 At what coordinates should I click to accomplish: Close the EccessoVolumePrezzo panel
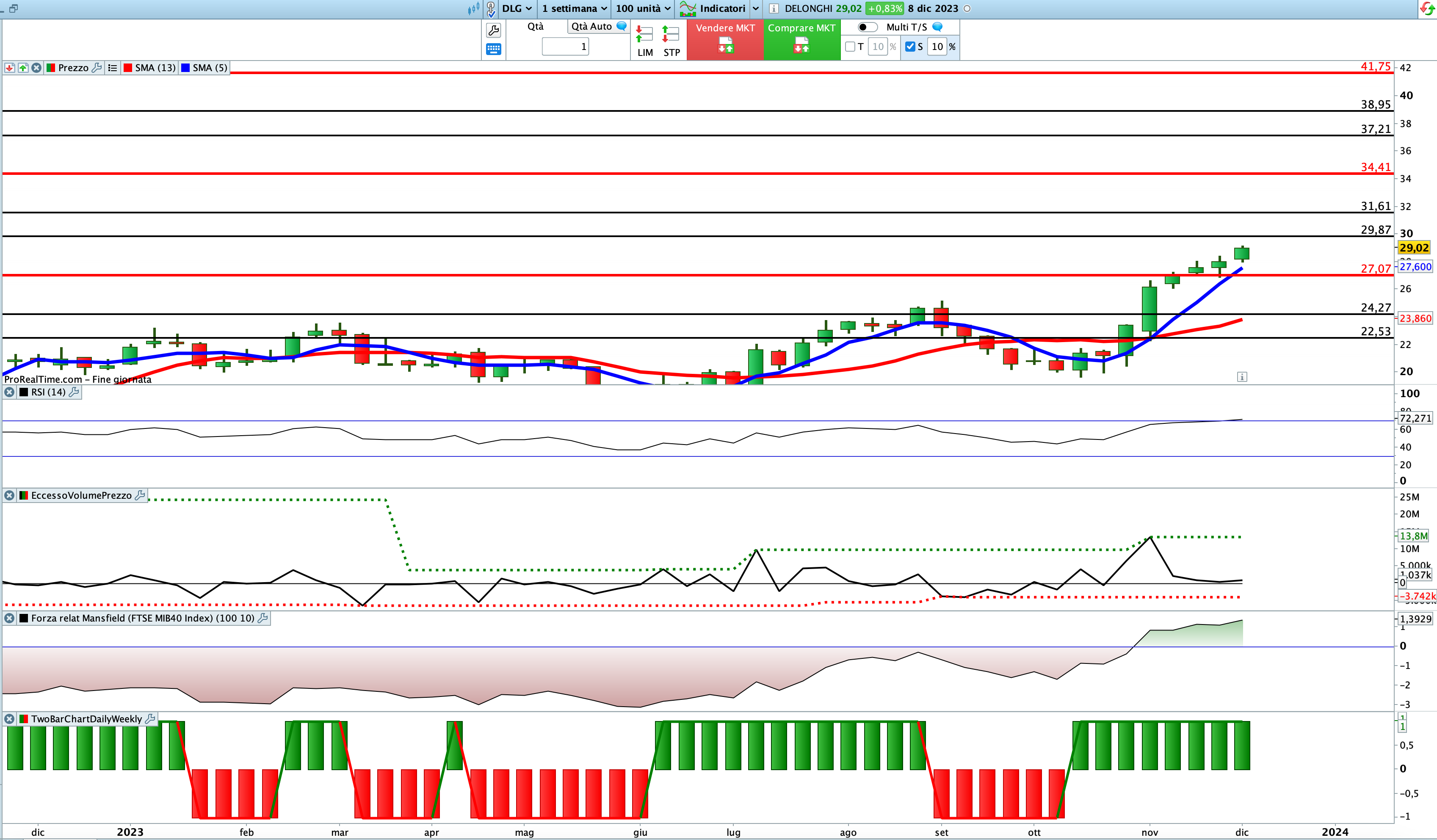(10, 495)
